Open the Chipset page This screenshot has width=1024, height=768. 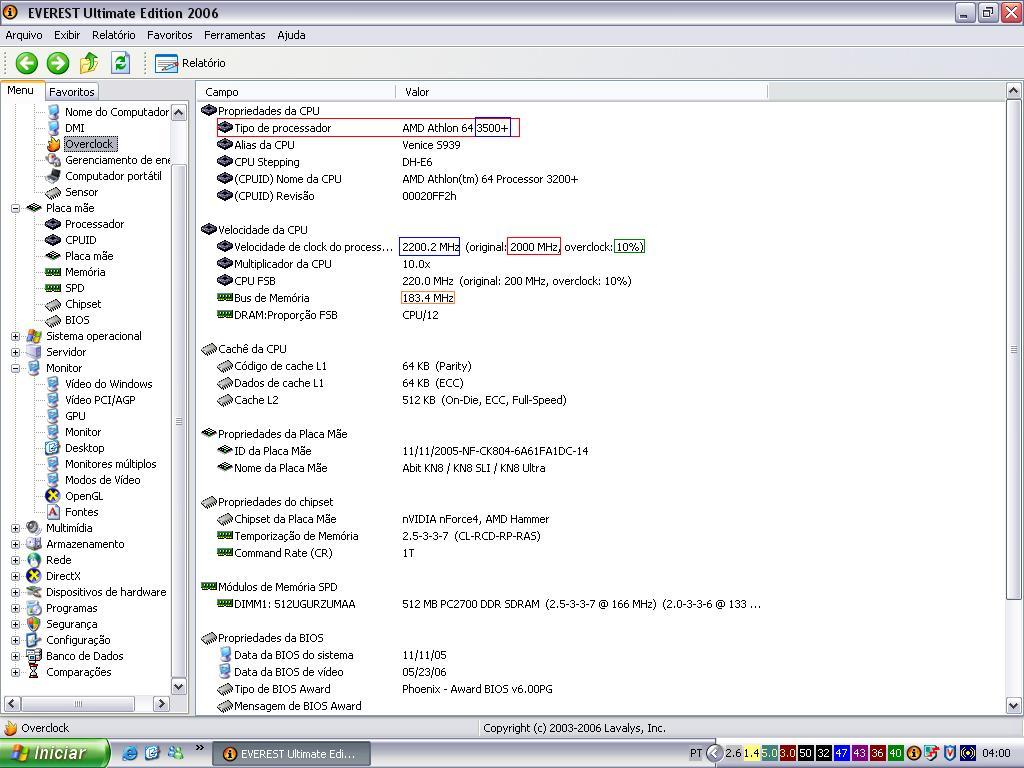[83, 304]
